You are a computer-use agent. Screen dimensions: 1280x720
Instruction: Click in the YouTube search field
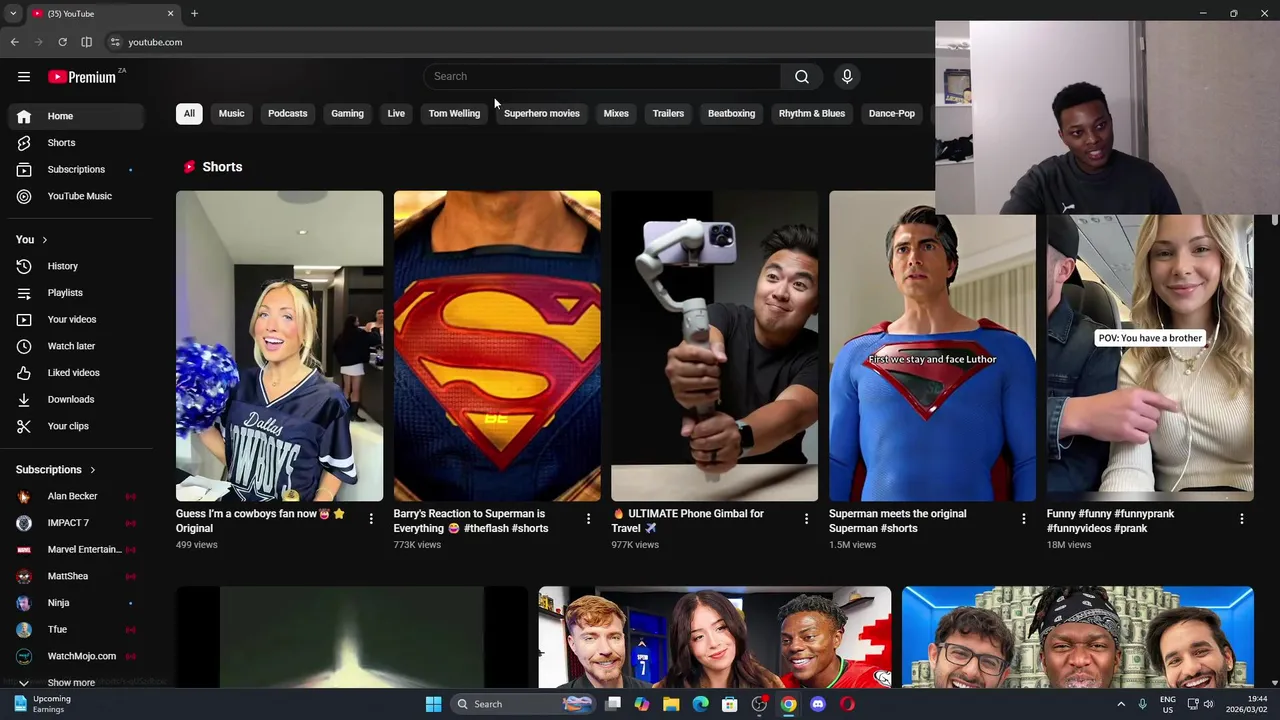(x=602, y=77)
